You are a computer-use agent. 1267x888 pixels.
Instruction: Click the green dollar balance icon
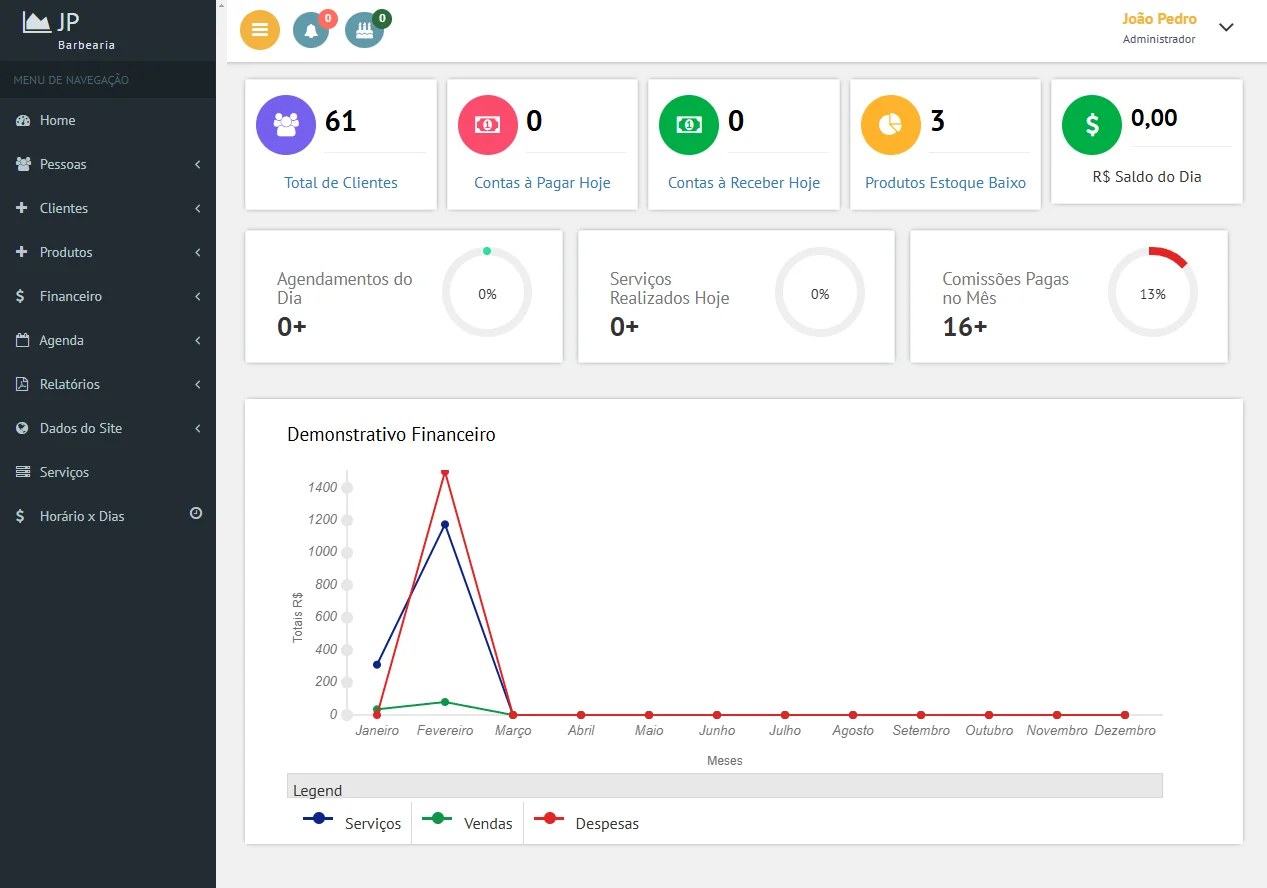[x=1091, y=125]
